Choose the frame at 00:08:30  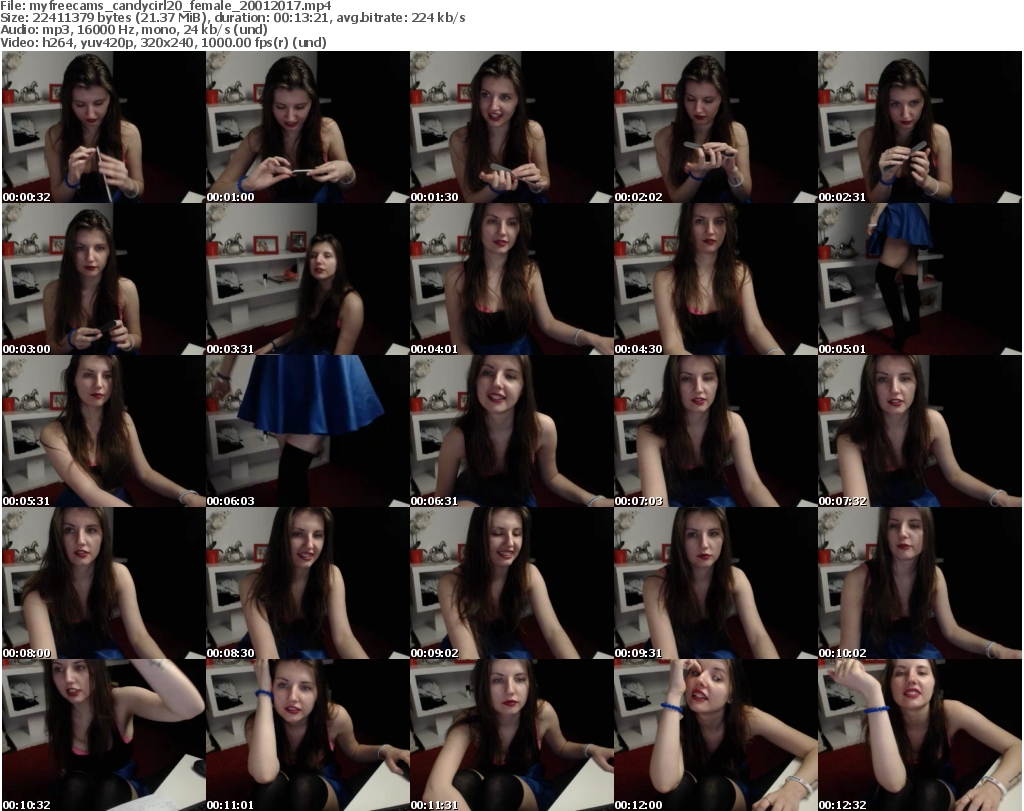pyautogui.click(x=308, y=584)
